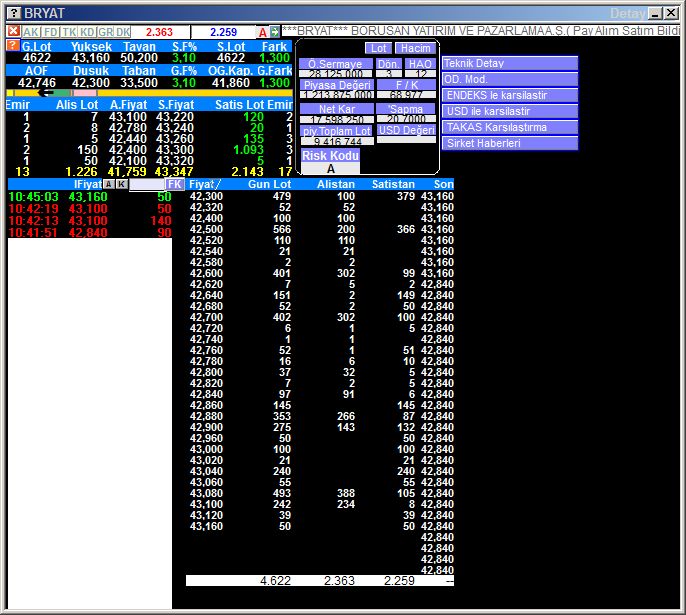Viewport: 686px width, 615px height.
Task: Open OD. Mod.
Action: pyautogui.click(x=510, y=79)
